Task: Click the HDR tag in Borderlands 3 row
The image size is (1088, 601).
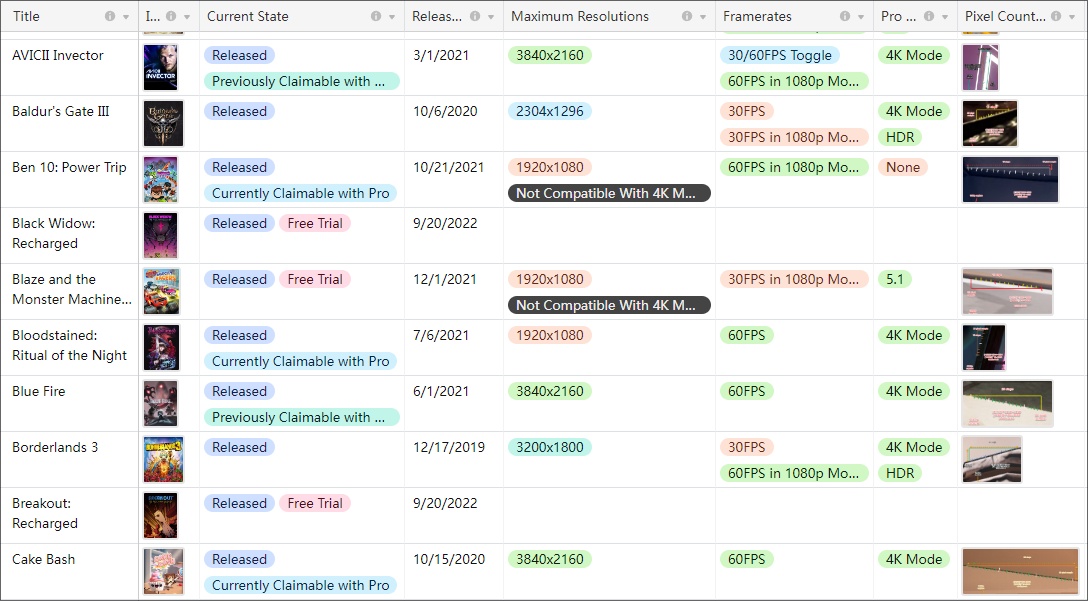Action: point(900,473)
